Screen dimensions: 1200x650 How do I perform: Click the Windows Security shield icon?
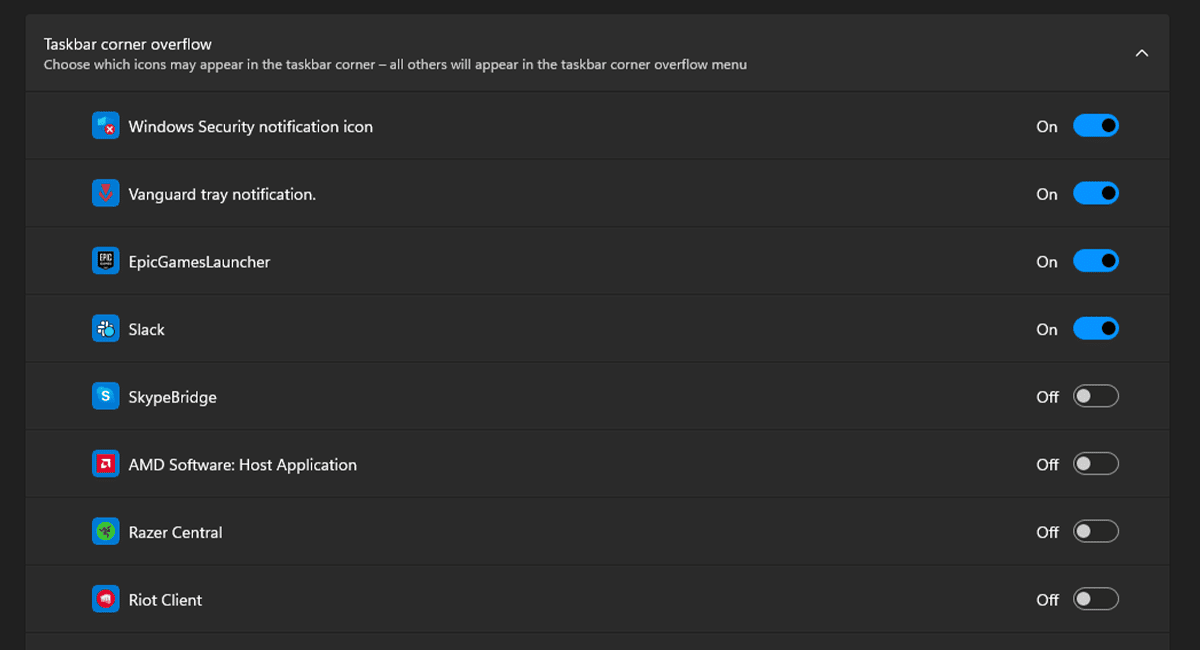[x=105, y=126]
